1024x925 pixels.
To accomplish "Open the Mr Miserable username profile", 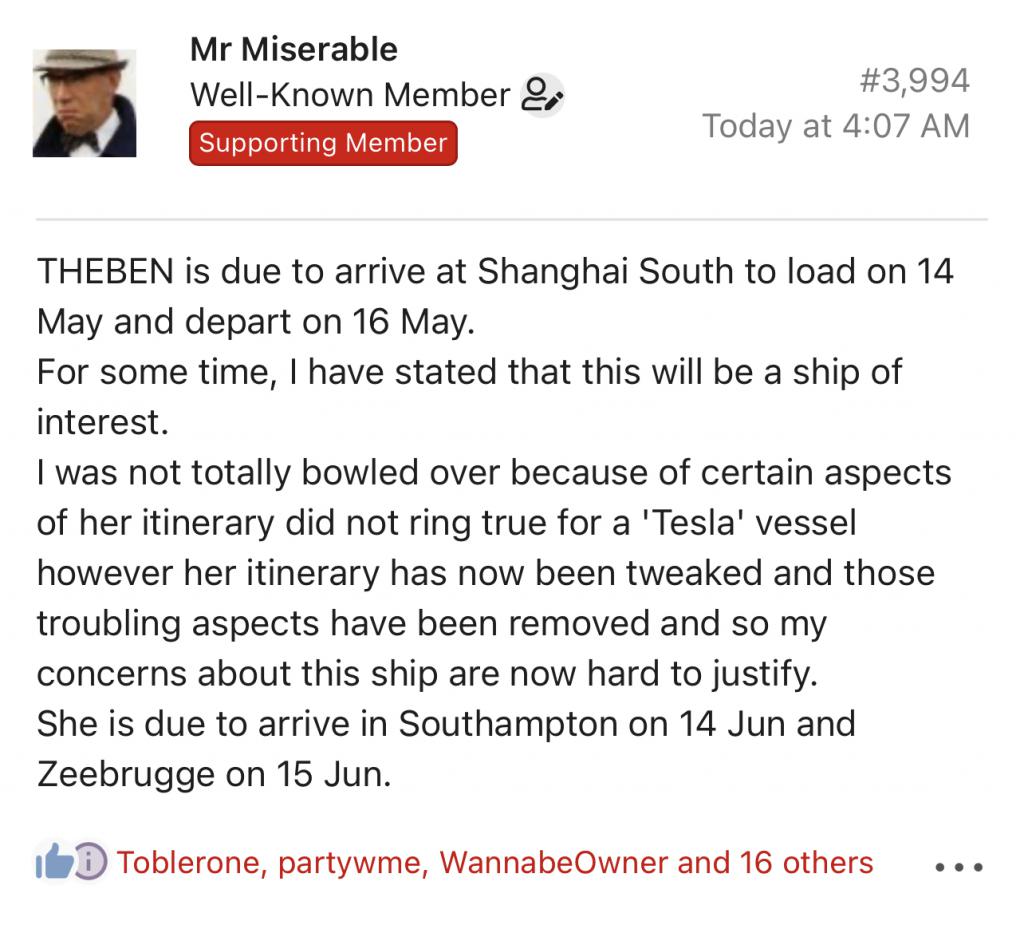I will tap(294, 50).
